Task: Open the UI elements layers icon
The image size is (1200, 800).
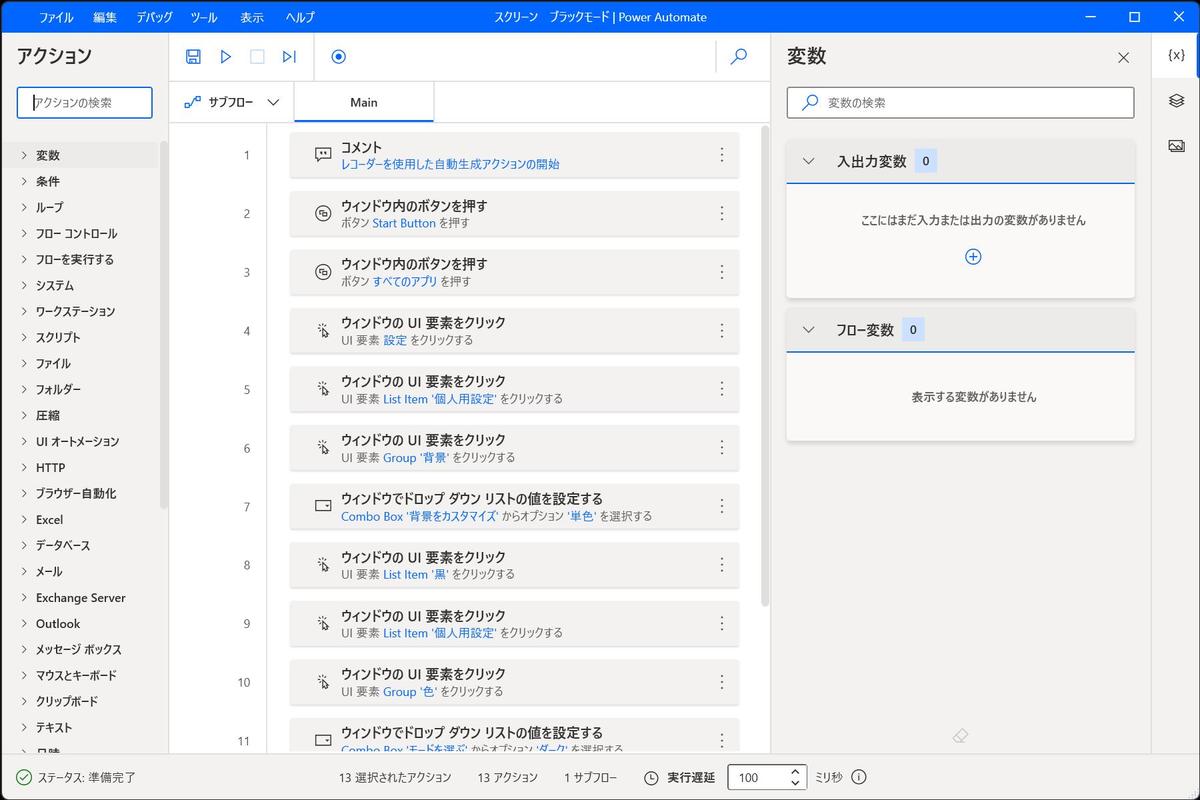Action: (x=1176, y=101)
